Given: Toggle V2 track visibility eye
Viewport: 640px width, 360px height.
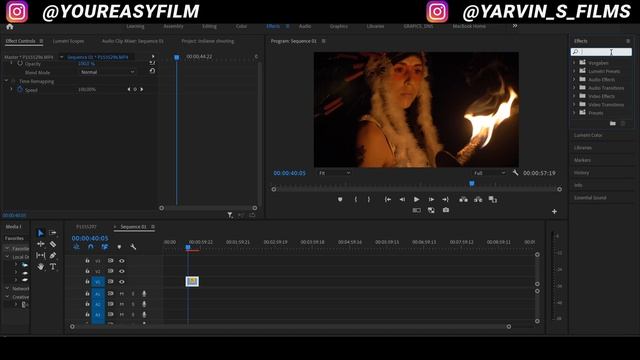Looking at the screenshot, I should pyautogui.click(x=122, y=271).
